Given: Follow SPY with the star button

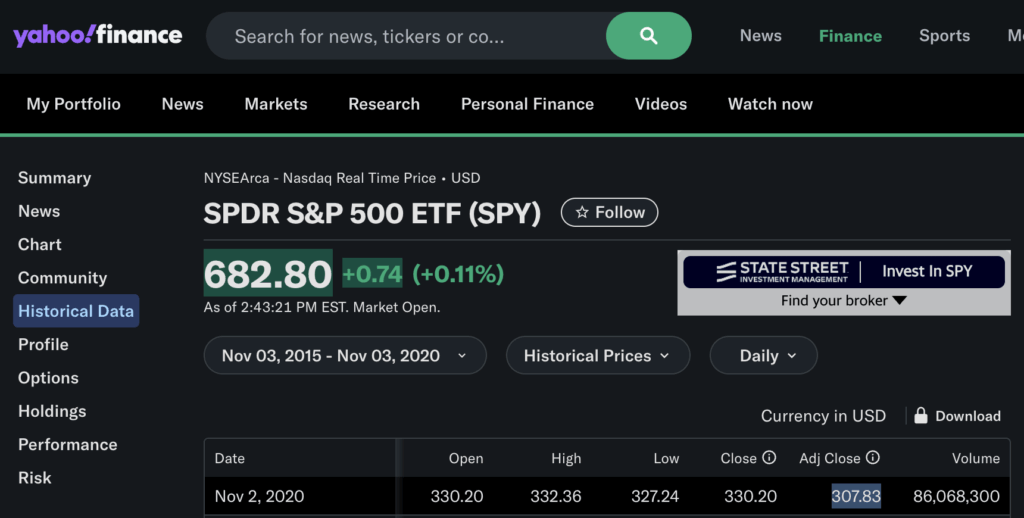Looking at the screenshot, I should [x=609, y=212].
